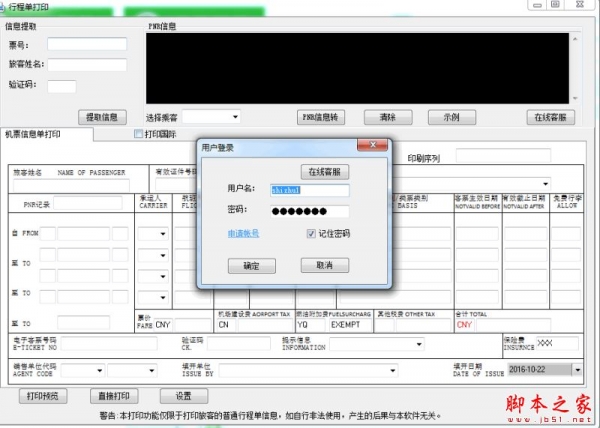
Task: Click 打印预览 button
Action: coord(43,396)
